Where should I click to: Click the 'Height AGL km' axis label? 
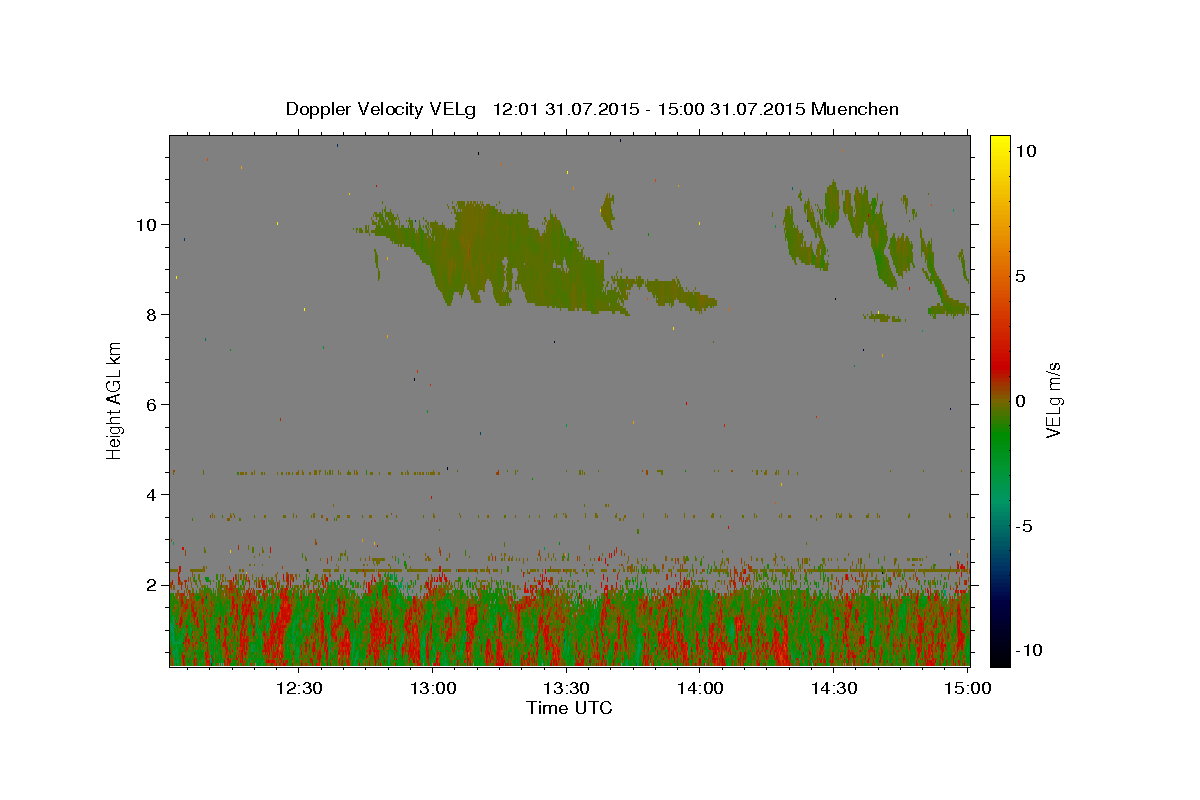115,400
